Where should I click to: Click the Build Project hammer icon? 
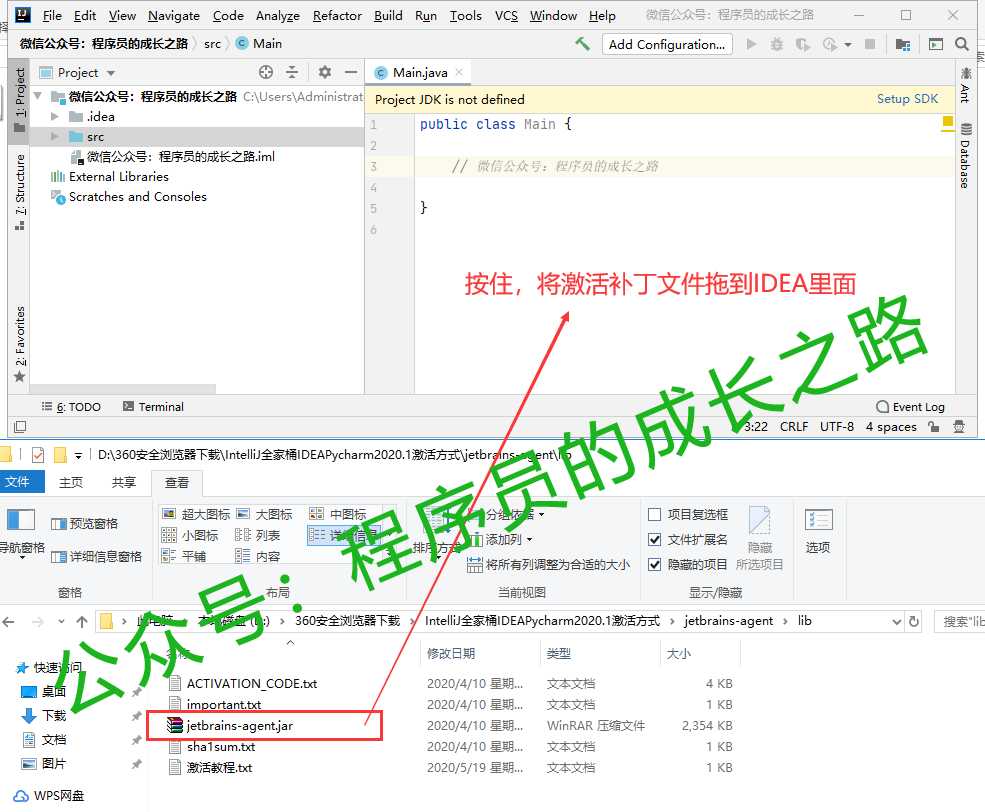coord(582,44)
